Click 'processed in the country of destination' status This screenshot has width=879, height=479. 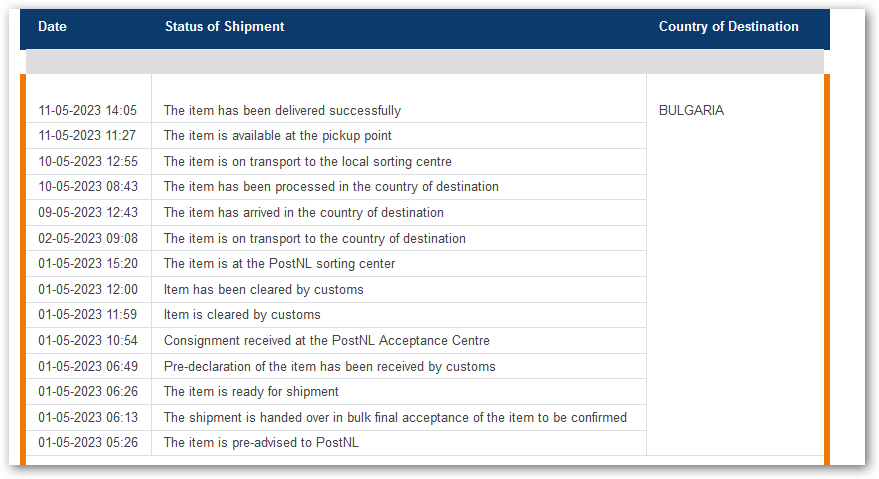tap(331, 187)
